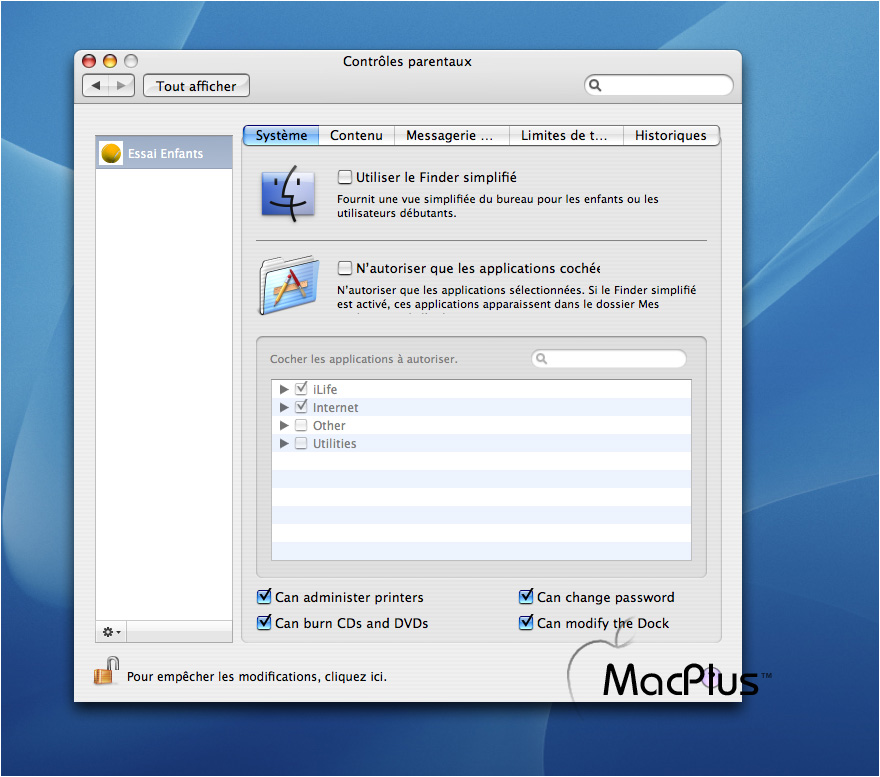Click the padlock icon to prevent changes
880x777 pixels.
tap(106, 671)
